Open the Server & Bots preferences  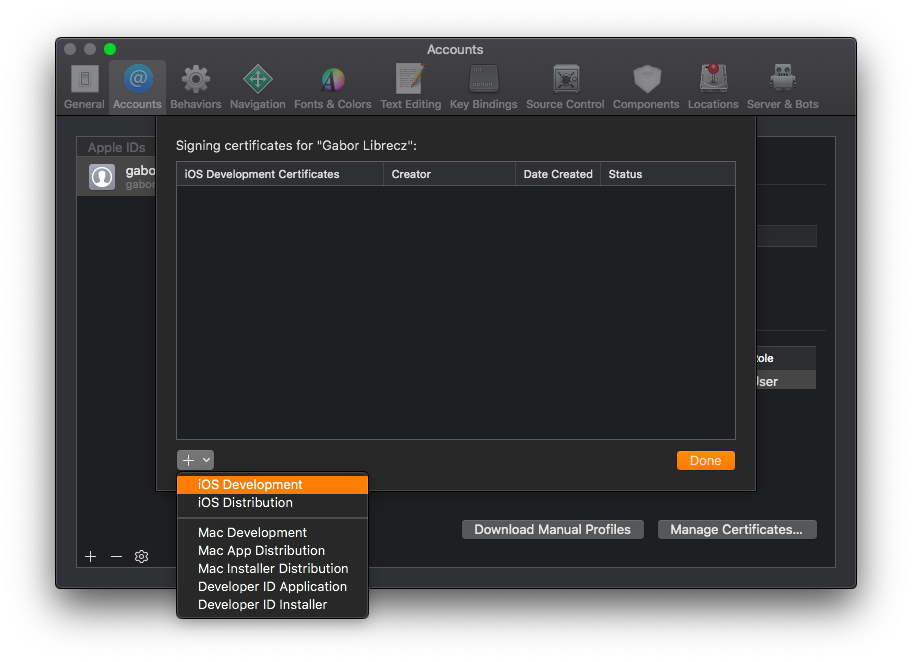[782, 87]
